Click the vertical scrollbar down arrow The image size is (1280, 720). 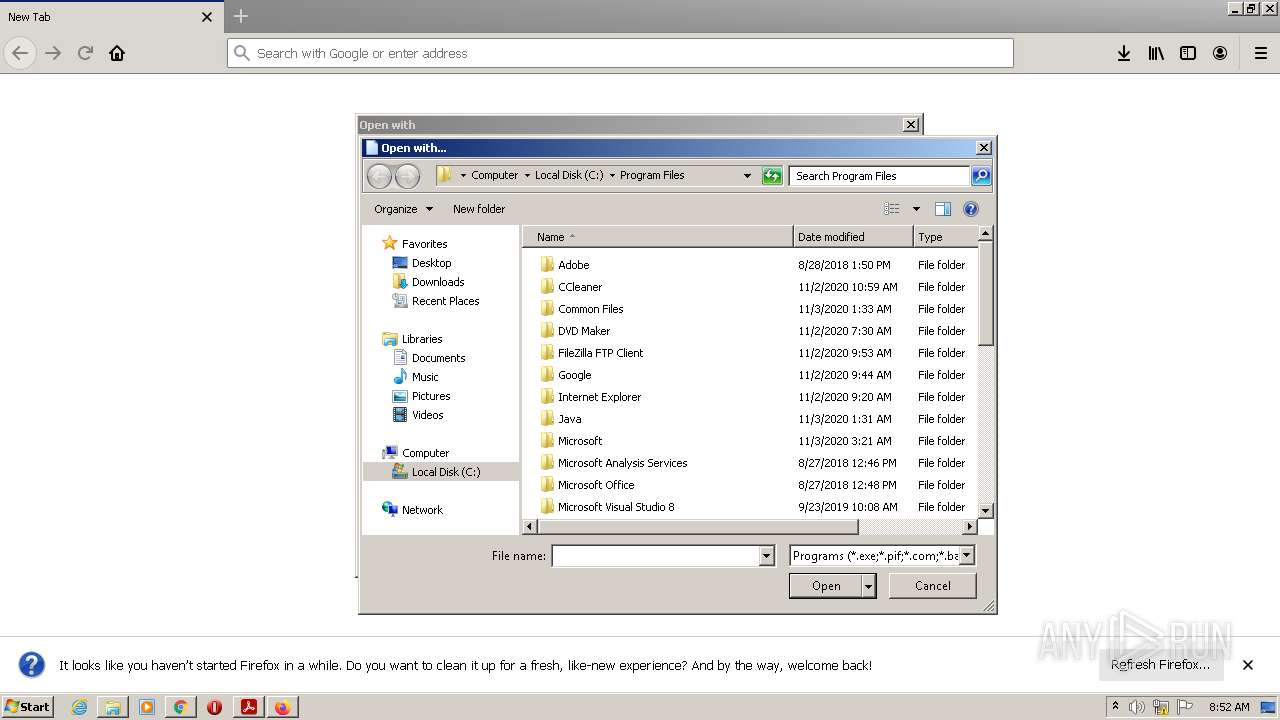pos(985,510)
